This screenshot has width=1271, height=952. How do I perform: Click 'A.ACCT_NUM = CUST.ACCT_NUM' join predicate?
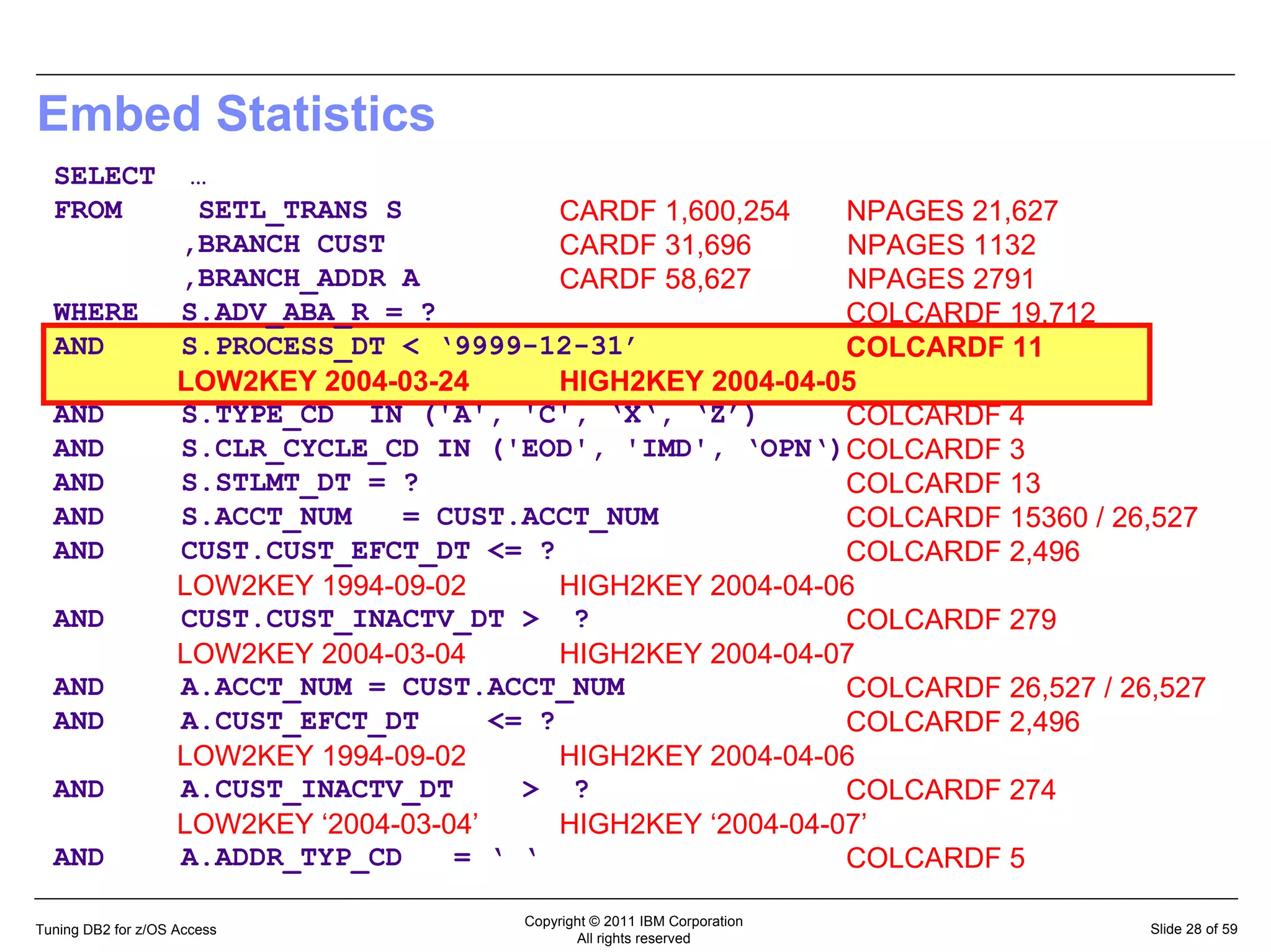point(403,688)
